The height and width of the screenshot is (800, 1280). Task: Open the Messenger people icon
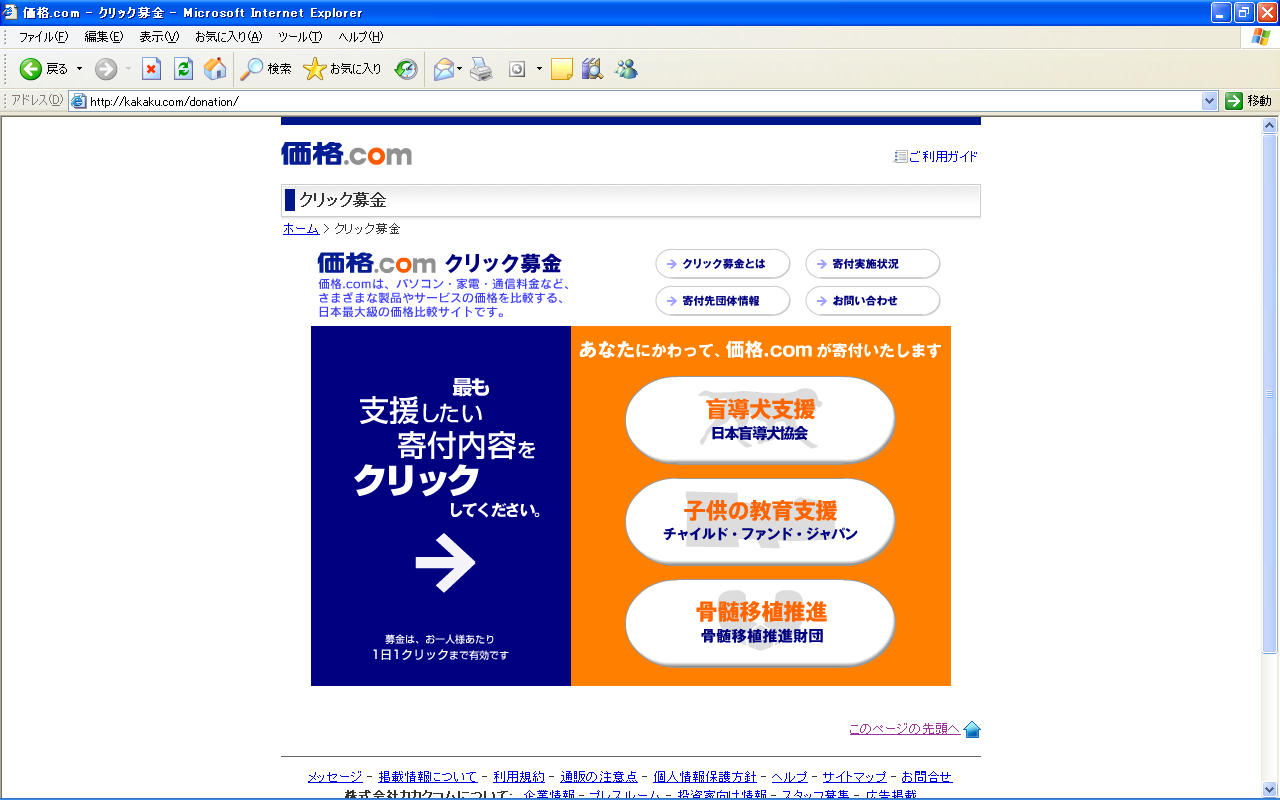[626, 69]
